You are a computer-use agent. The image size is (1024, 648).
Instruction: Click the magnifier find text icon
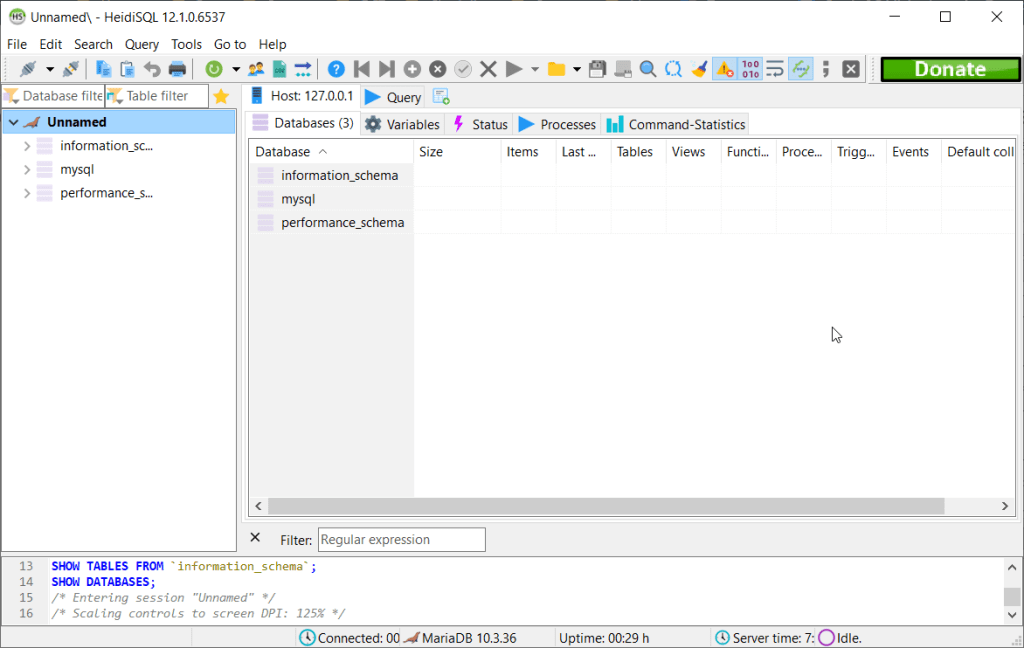[x=648, y=69]
